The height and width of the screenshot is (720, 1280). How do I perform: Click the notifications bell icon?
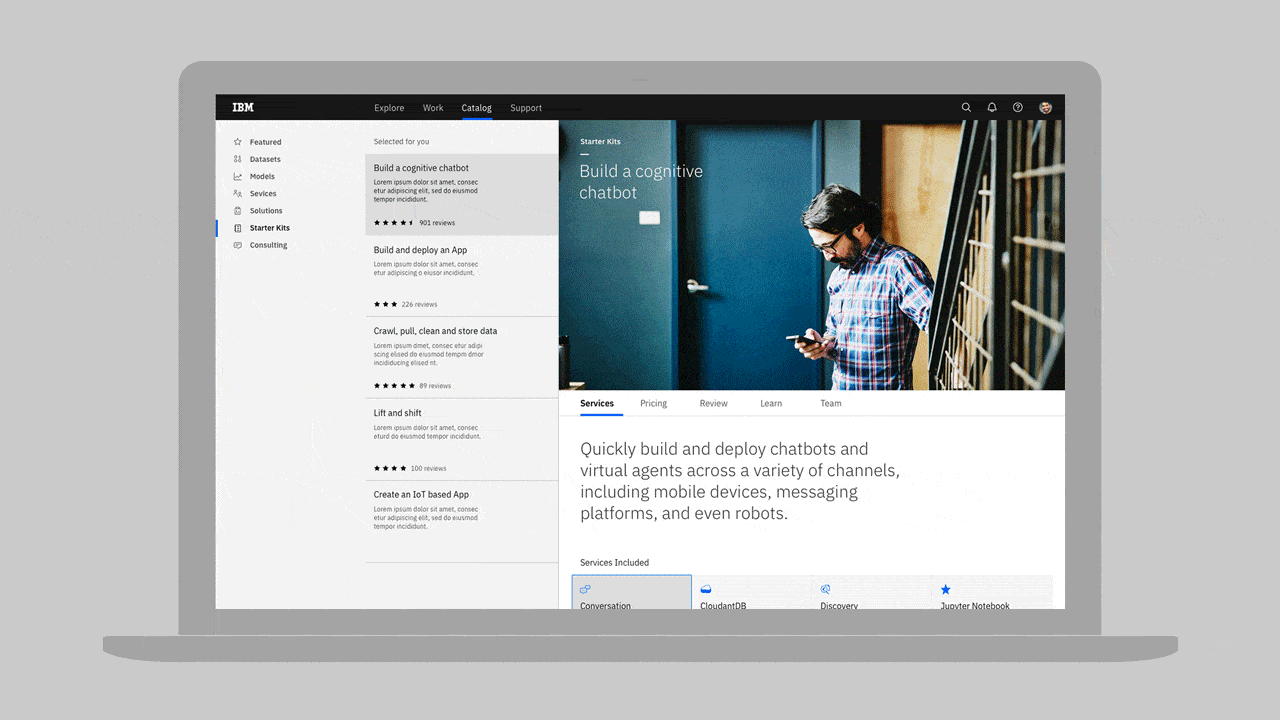(991, 107)
